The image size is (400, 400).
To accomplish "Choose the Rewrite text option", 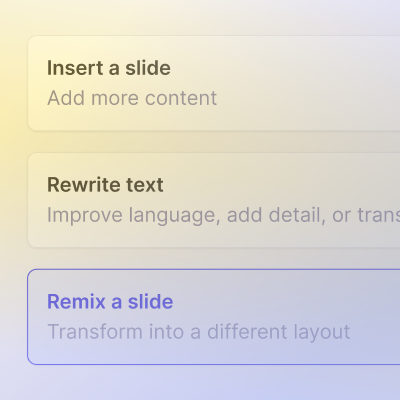I will coord(214,200).
